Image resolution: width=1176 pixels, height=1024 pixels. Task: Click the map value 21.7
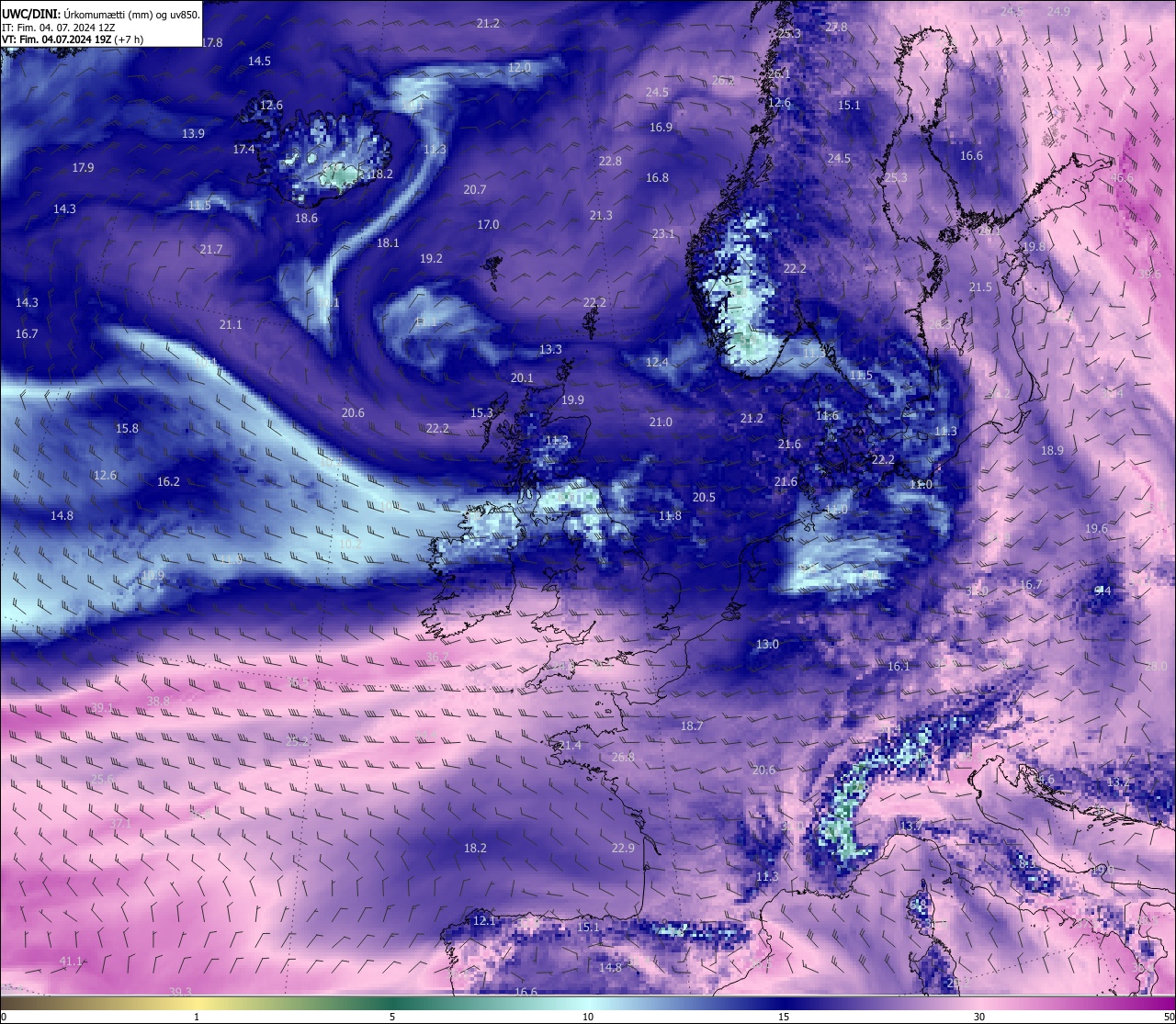tap(211, 249)
